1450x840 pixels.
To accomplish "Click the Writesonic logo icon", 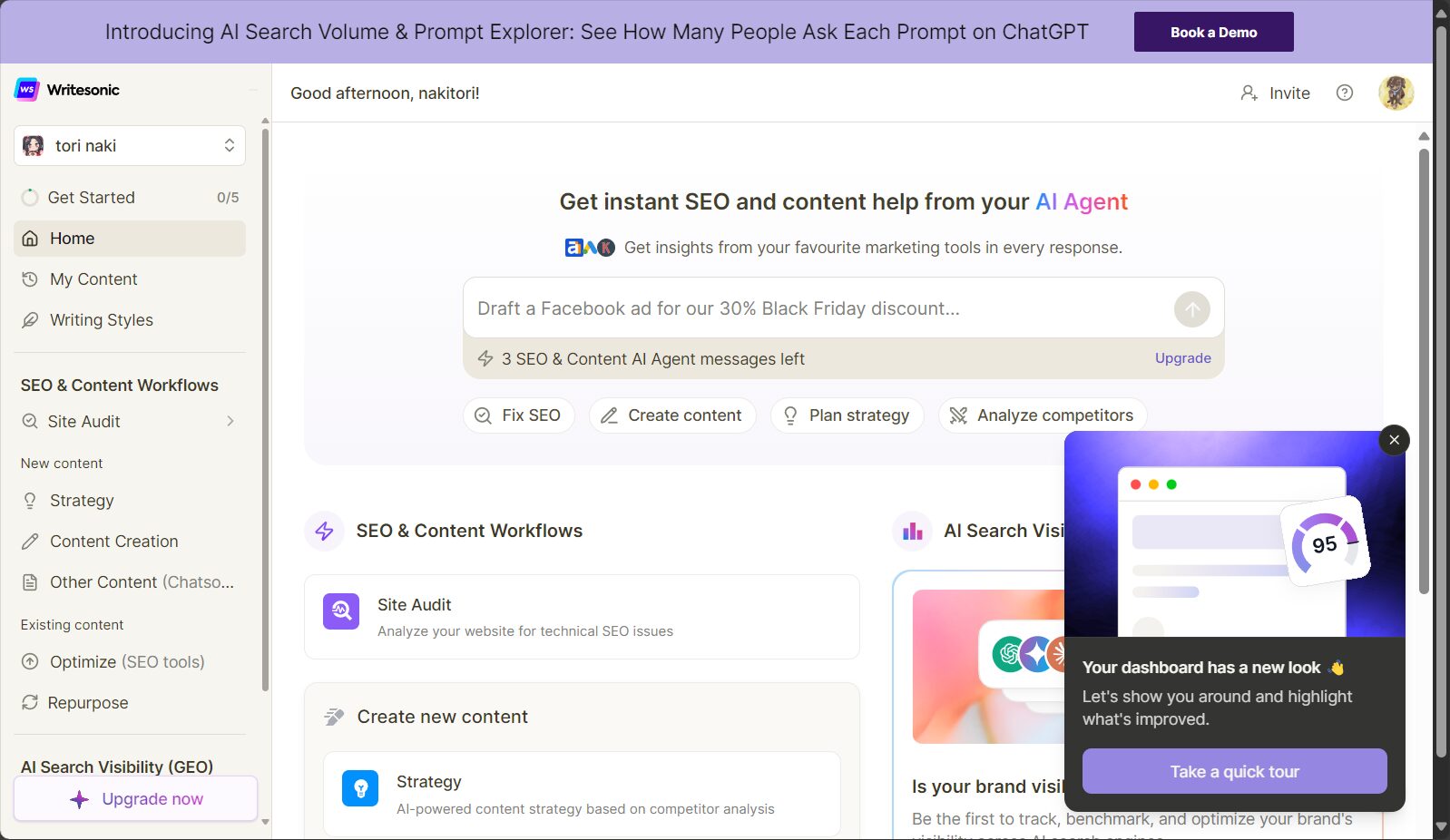I will pyautogui.click(x=26, y=89).
